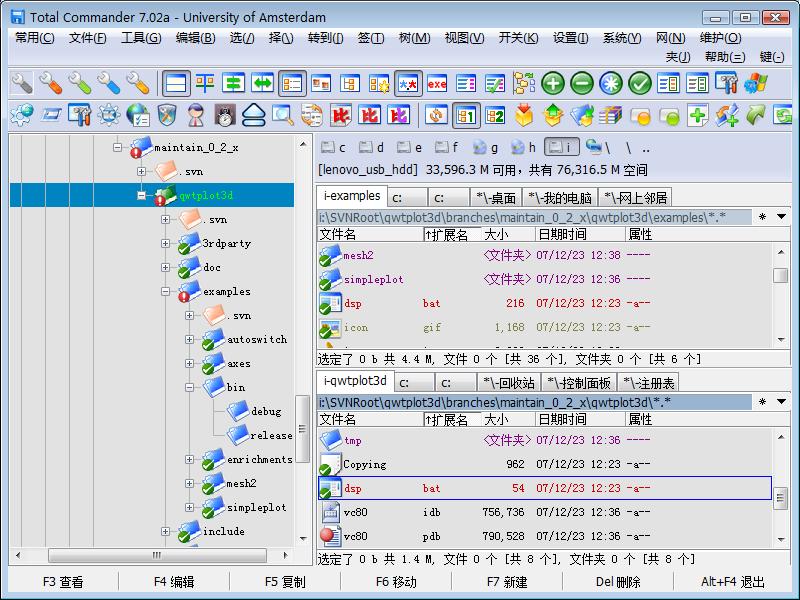Open the 视图(V) menu
This screenshot has height=600, width=800.
click(464, 38)
